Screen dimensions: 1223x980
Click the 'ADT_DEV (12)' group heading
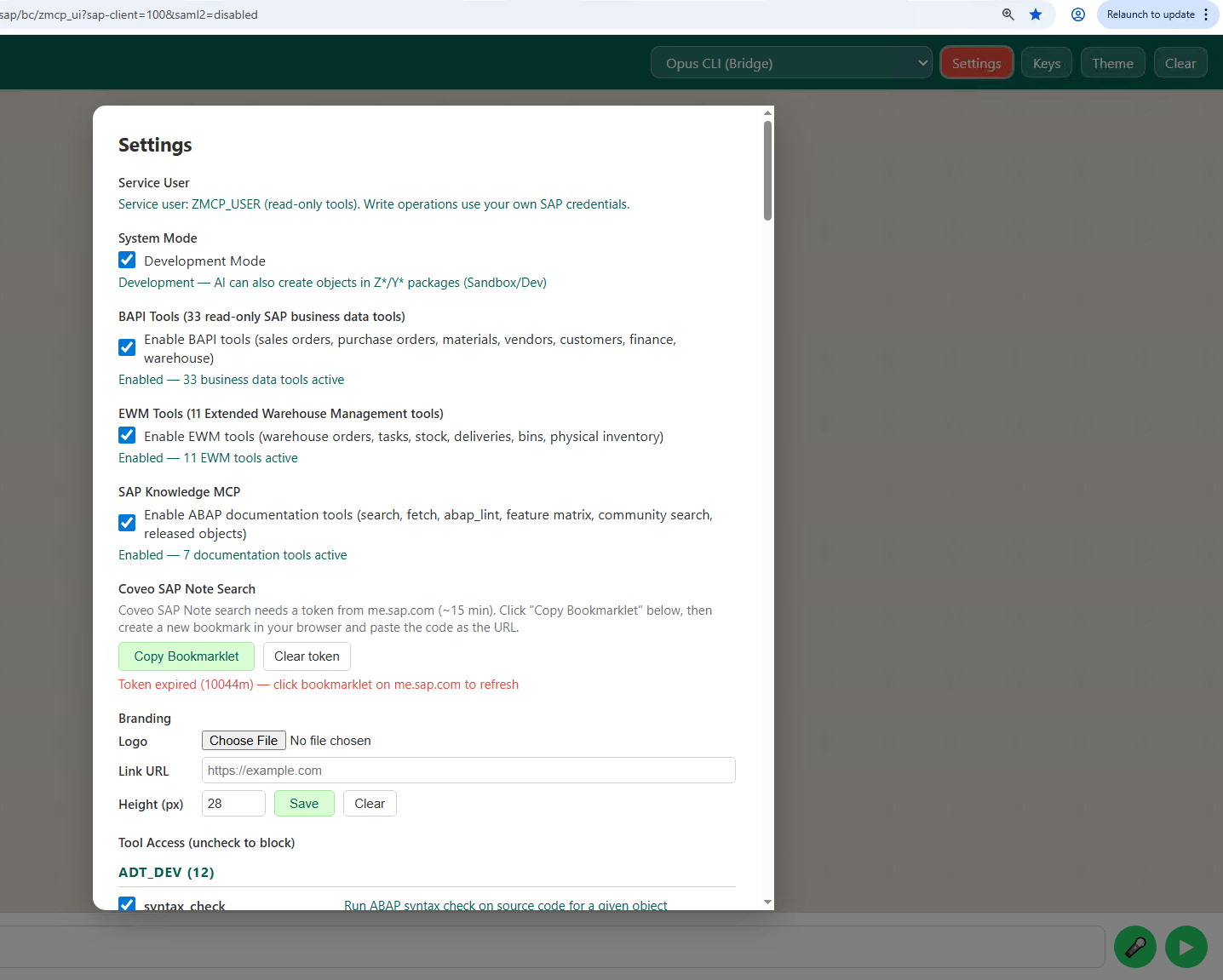coord(166,873)
